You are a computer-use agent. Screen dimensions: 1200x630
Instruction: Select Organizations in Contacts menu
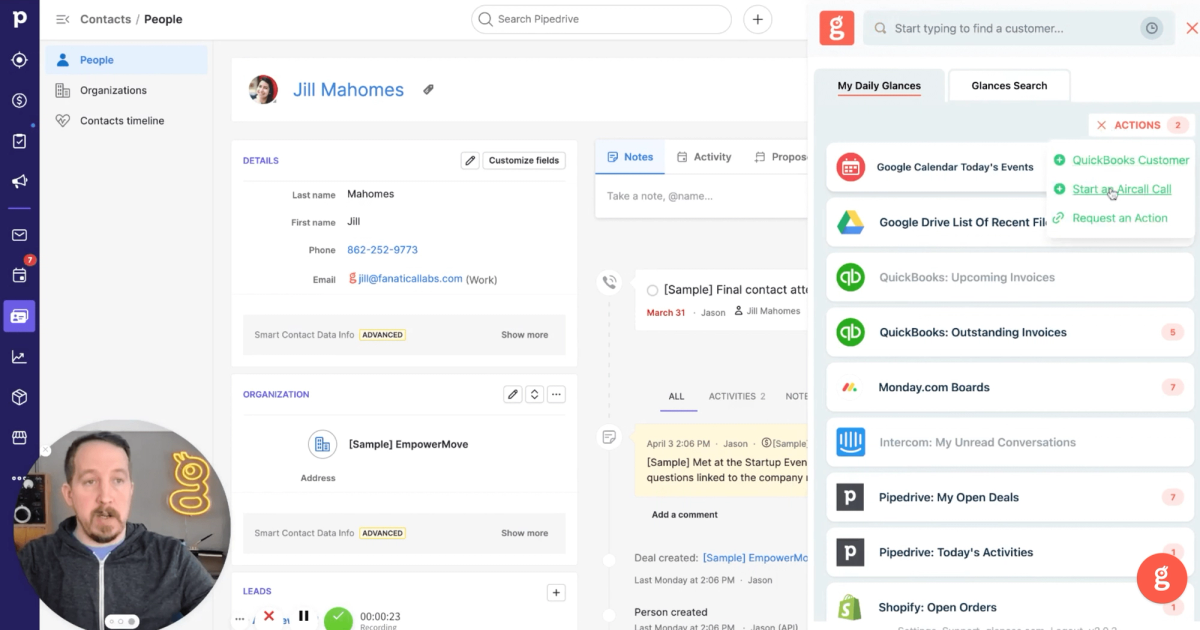point(125,90)
